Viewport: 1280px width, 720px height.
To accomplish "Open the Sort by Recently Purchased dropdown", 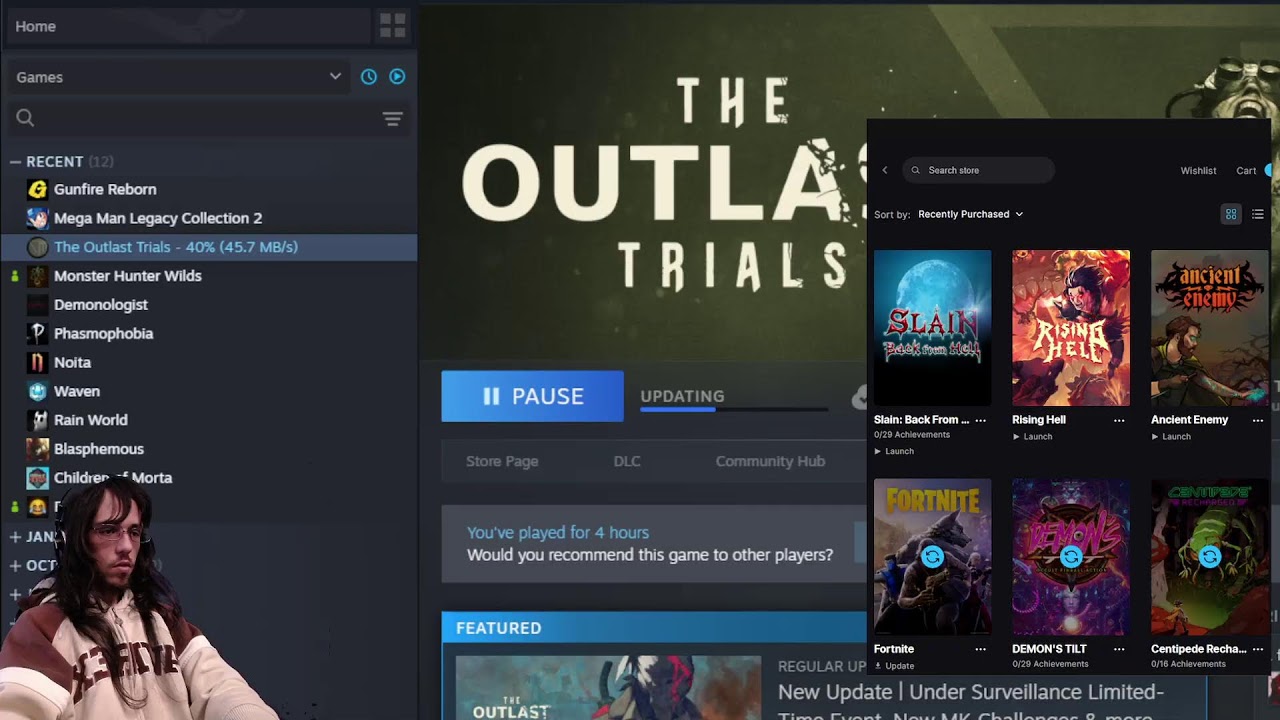I will point(970,214).
